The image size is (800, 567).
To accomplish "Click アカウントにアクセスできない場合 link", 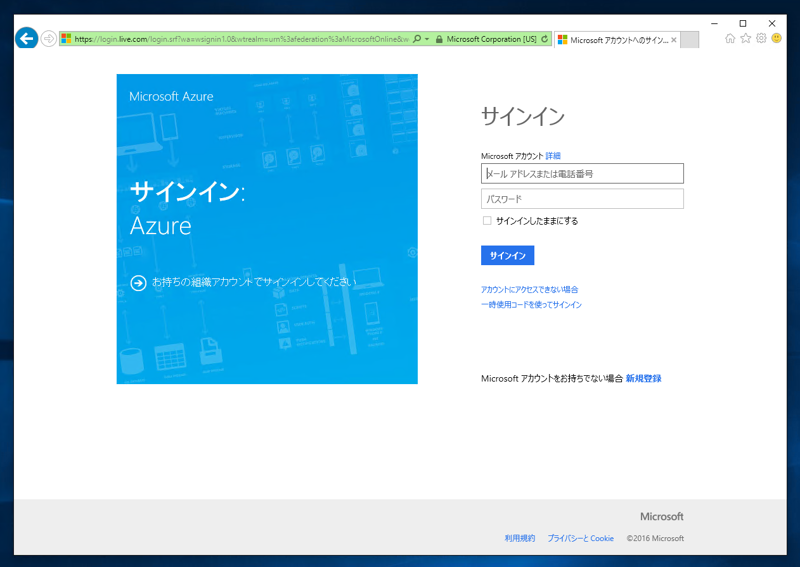I will click(530, 289).
